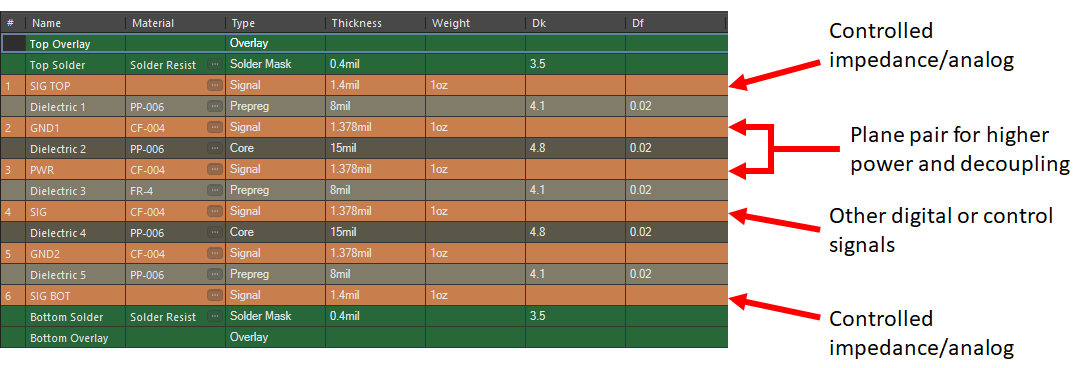
Task: Open material browser for Dielectric 3 FR-4
Action: [x=216, y=190]
